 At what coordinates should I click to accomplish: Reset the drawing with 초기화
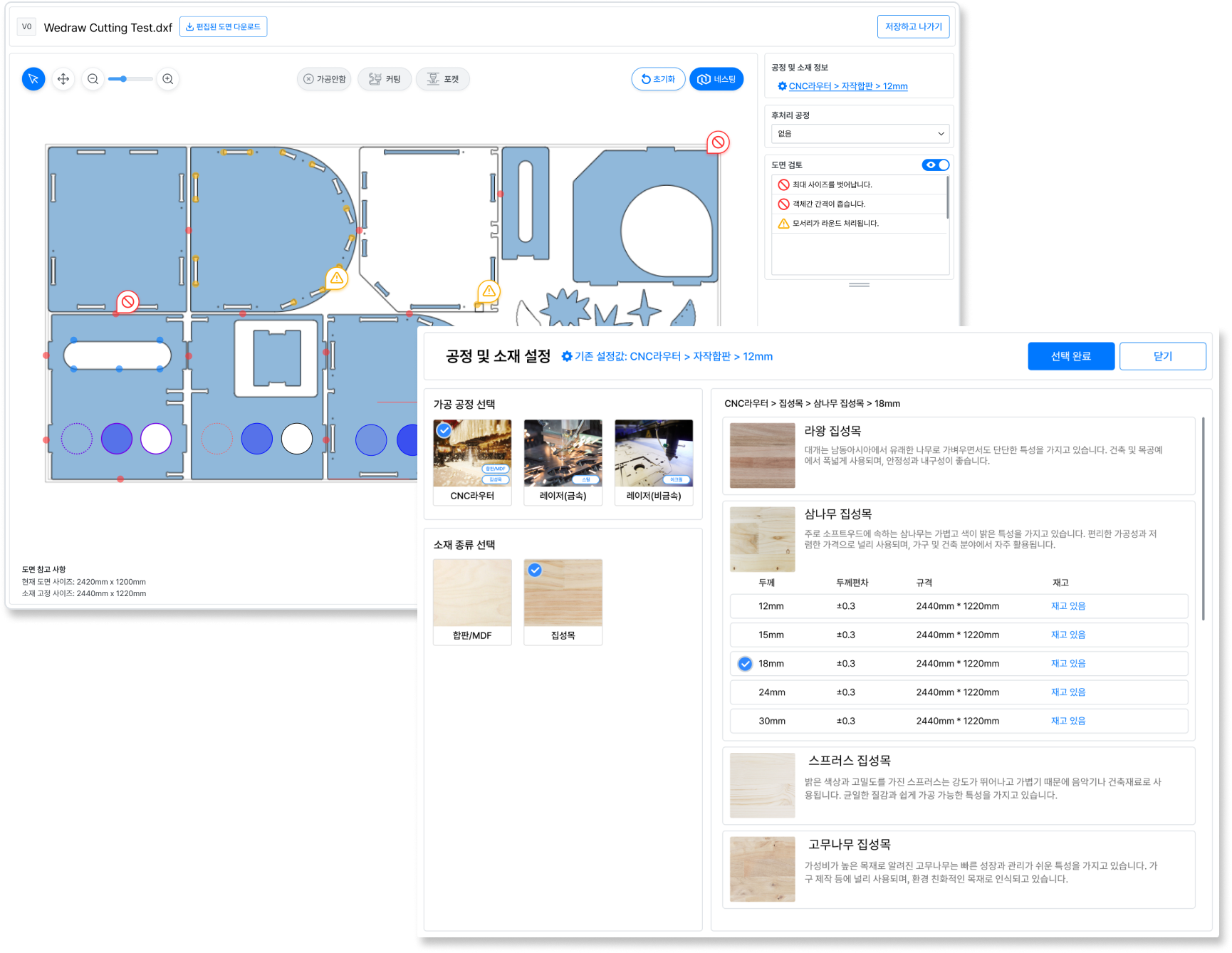coord(658,79)
